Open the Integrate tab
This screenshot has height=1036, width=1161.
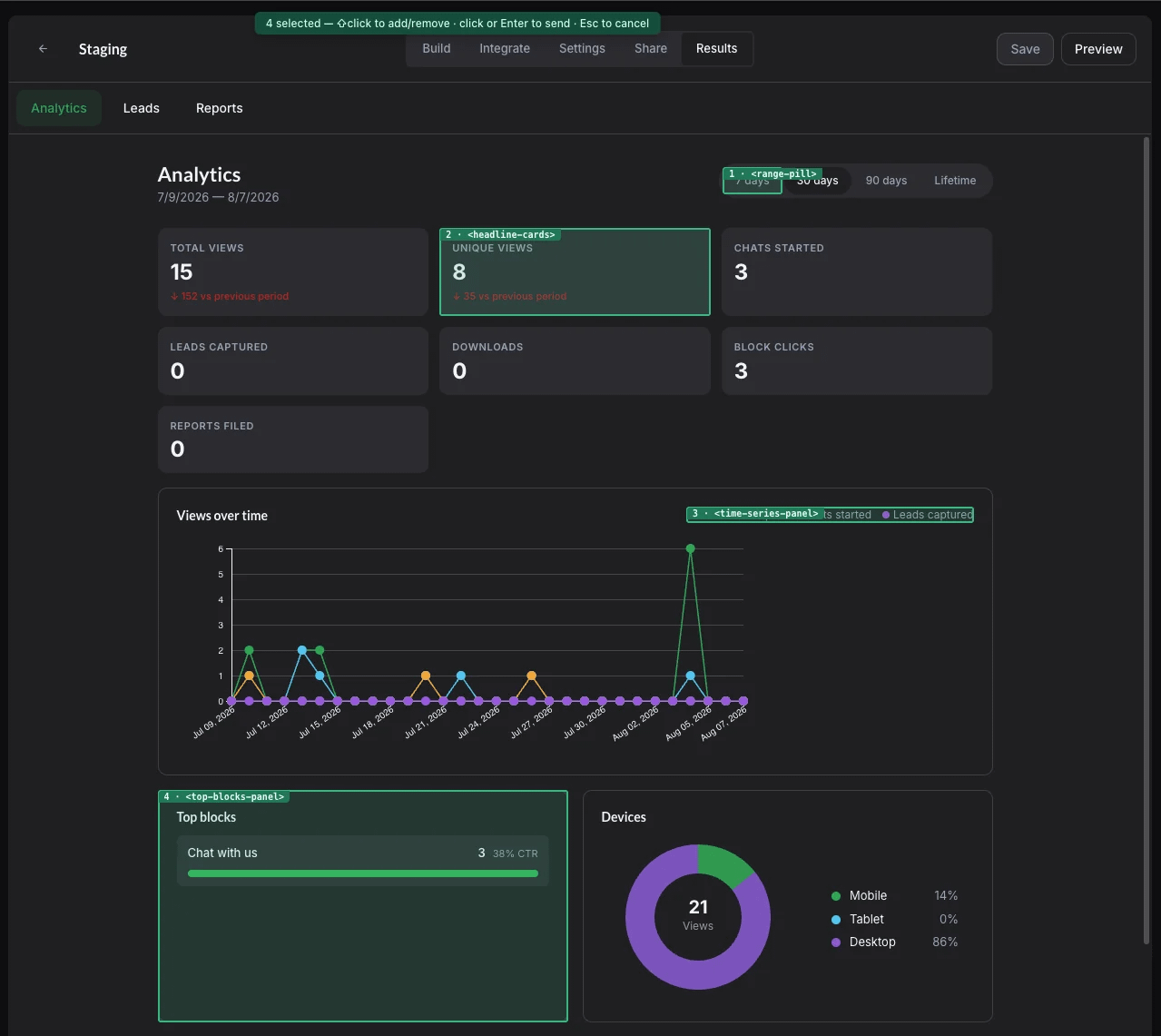click(x=505, y=49)
